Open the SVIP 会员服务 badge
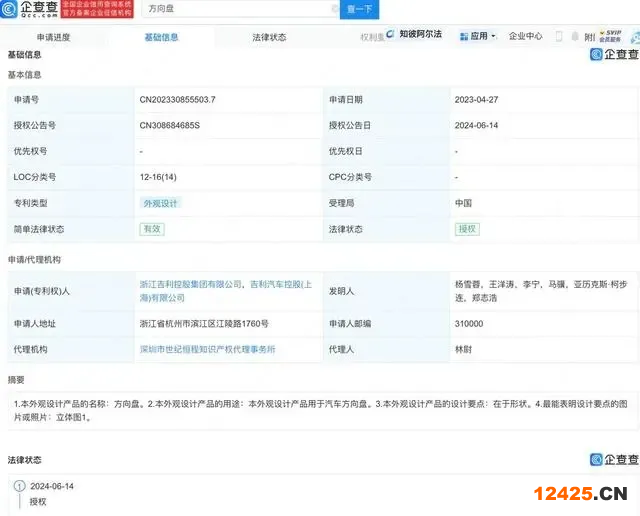This screenshot has height=516, width=640. [610, 36]
